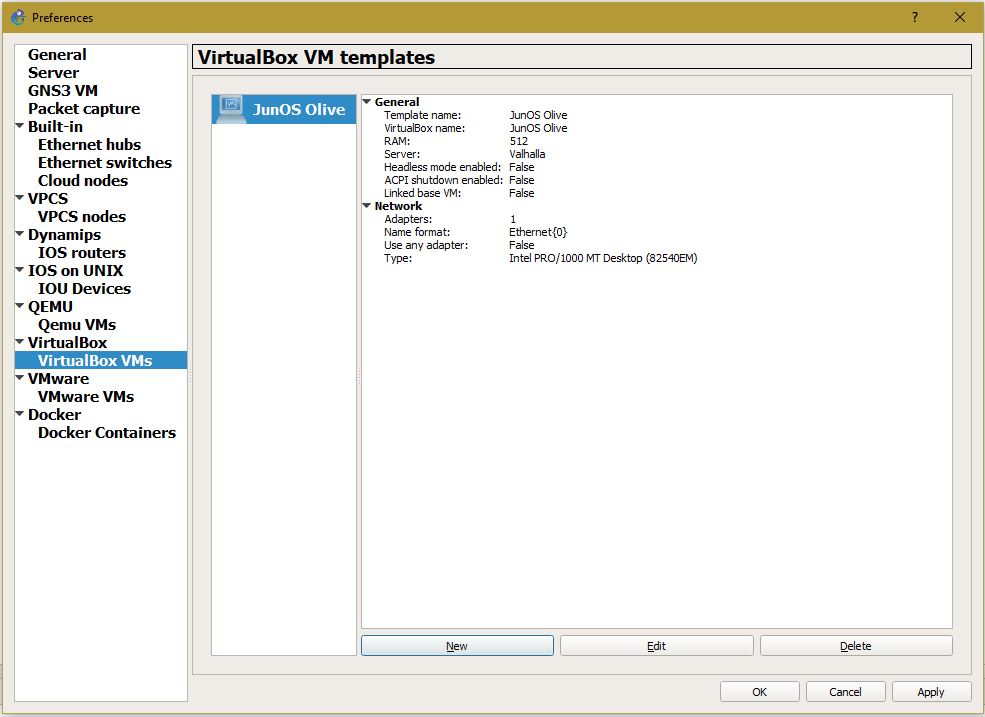Collapse the Dynamips tree section
This screenshot has height=717, width=985.
(x=20, y=234)
